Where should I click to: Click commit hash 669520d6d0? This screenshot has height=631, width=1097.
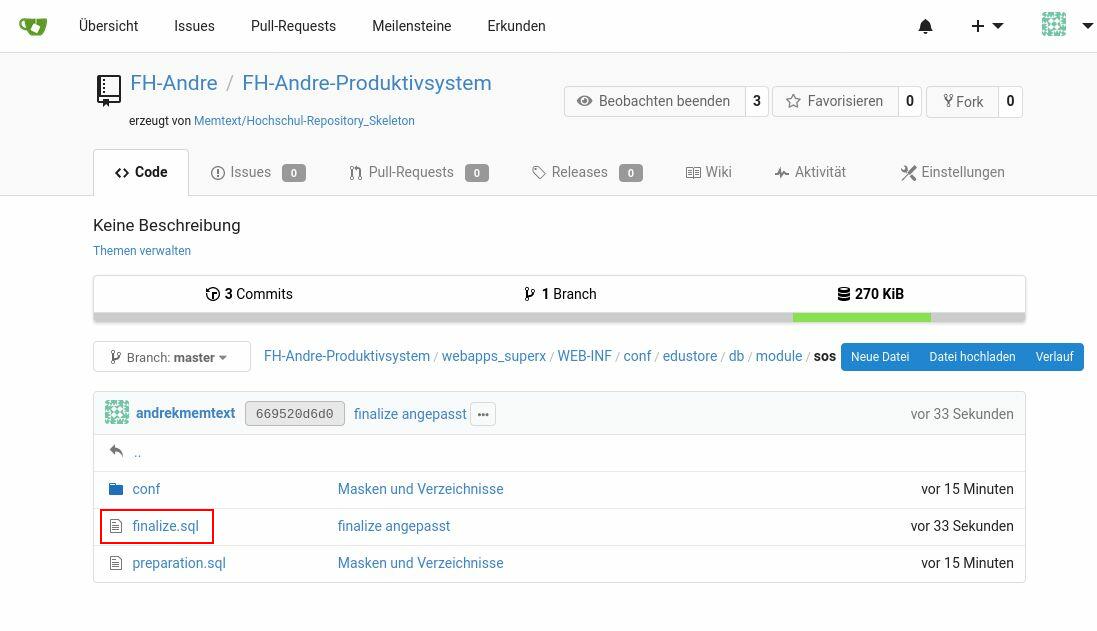[x=295, y=414]
